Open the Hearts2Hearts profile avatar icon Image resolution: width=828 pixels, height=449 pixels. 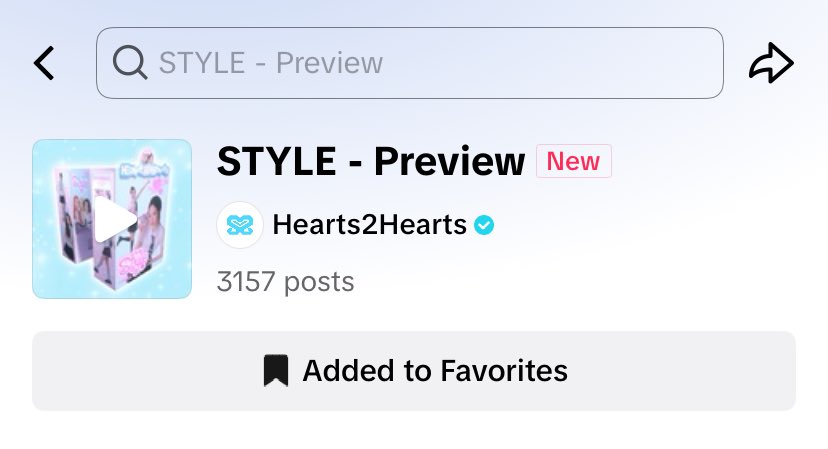240,225
